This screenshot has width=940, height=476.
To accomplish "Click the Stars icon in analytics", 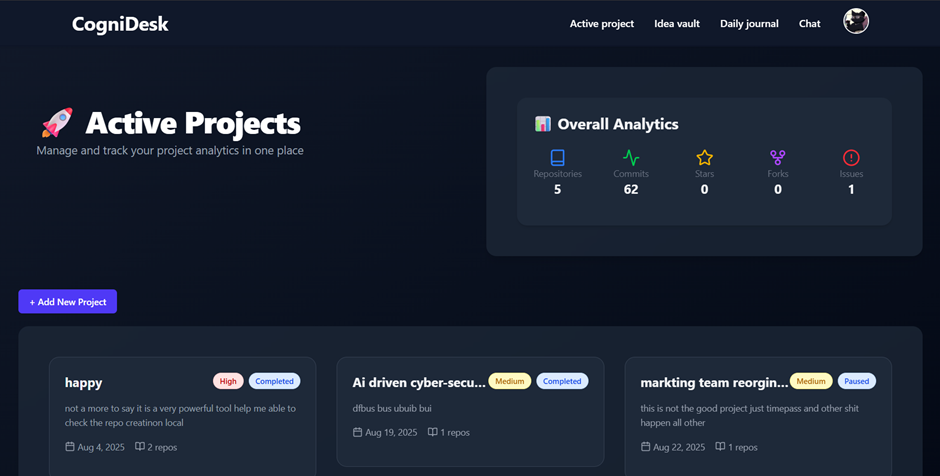I will tap(704, 158).
